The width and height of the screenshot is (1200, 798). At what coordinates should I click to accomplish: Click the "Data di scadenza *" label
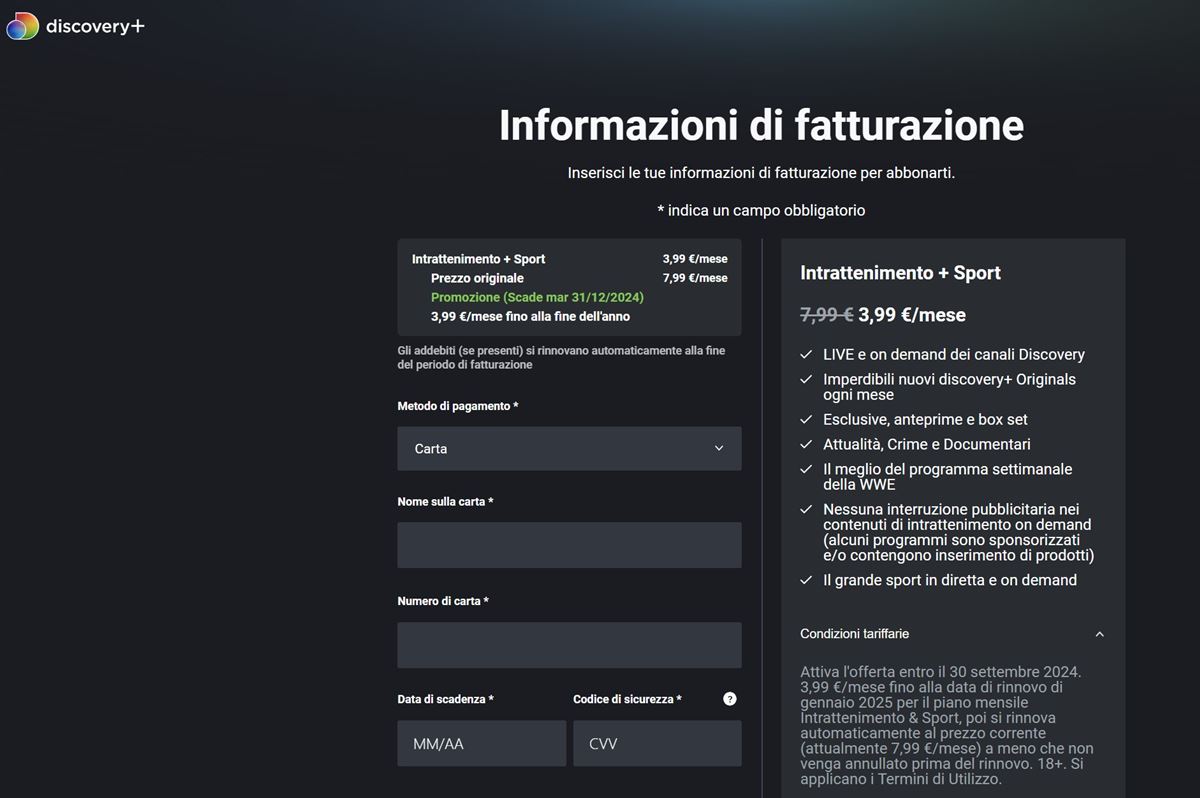pyautogui.click(x=445, y=700)
